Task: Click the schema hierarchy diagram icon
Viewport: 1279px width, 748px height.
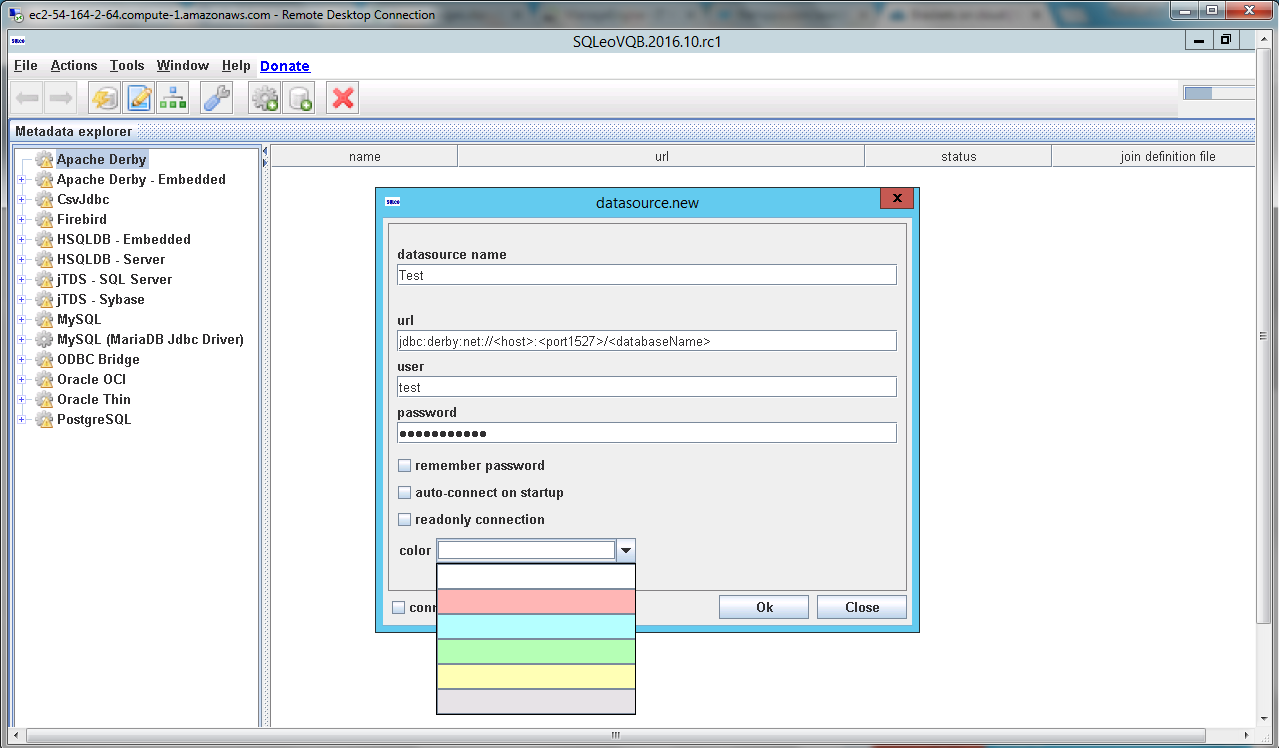Action: 173,98
